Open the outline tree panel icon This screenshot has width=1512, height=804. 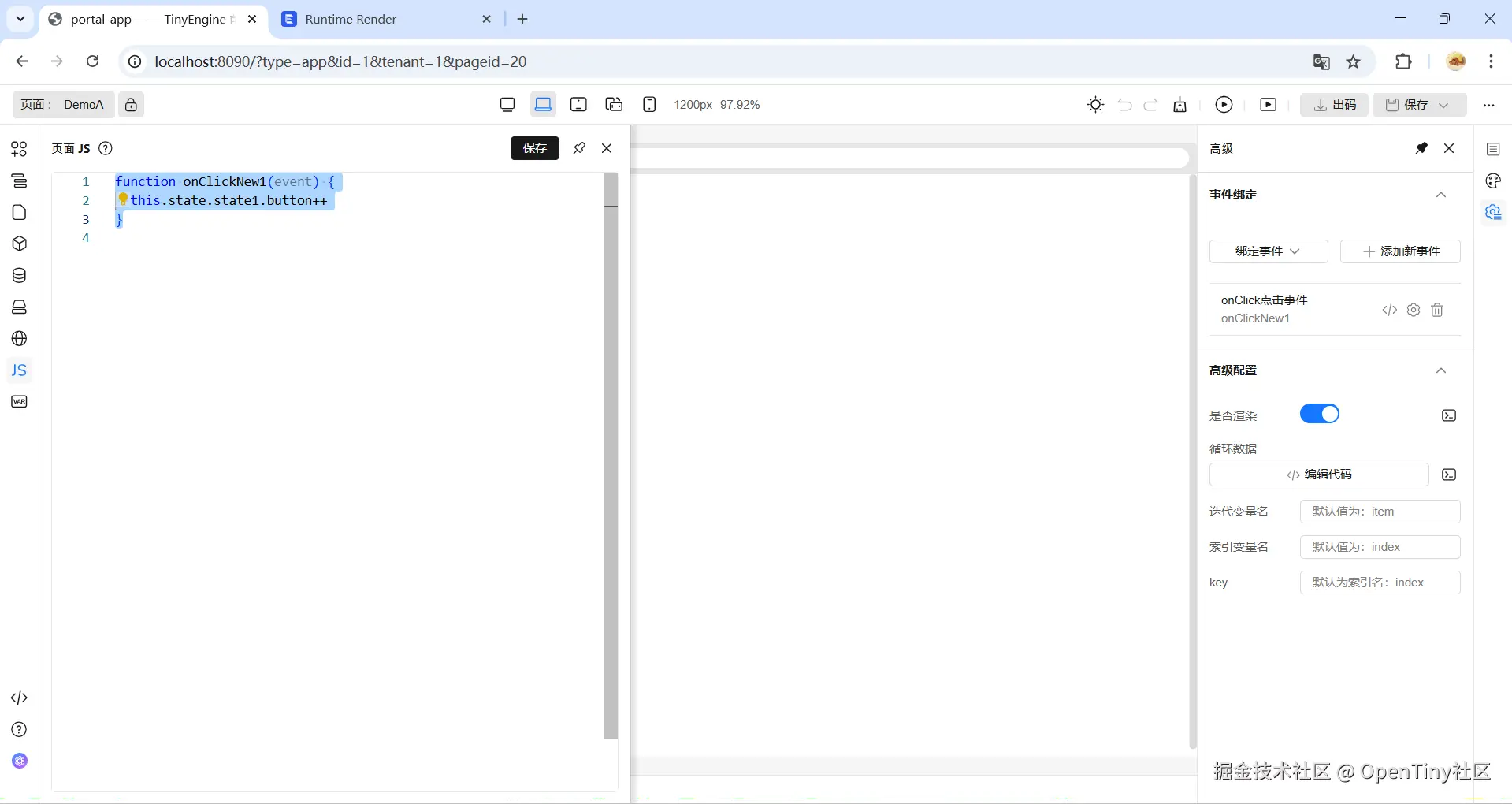(x=19, y=181)
